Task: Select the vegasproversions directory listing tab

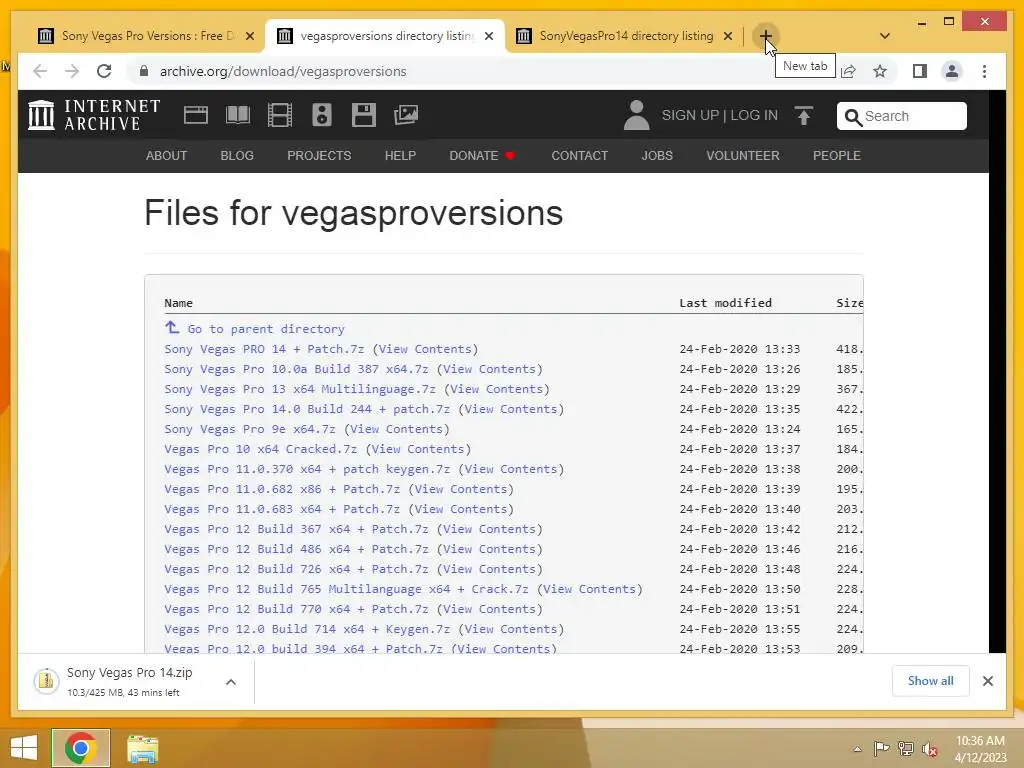Action: (385, 36)
